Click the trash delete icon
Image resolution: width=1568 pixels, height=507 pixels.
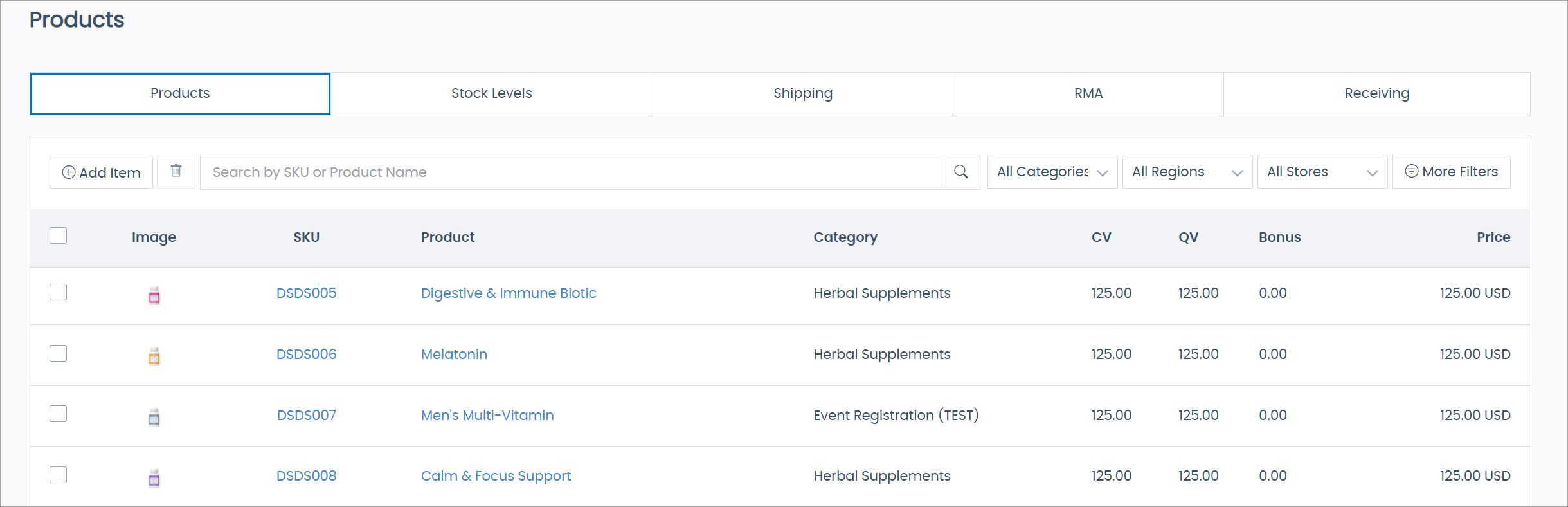coord(176,171)
